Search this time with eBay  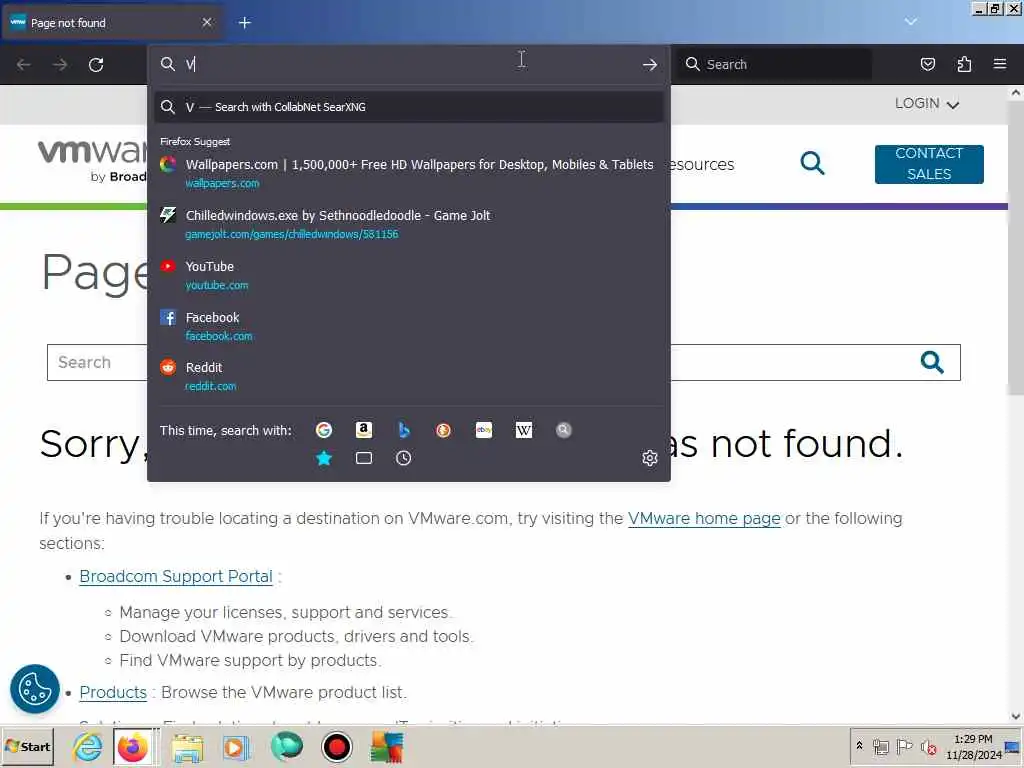tap(484, 430)
